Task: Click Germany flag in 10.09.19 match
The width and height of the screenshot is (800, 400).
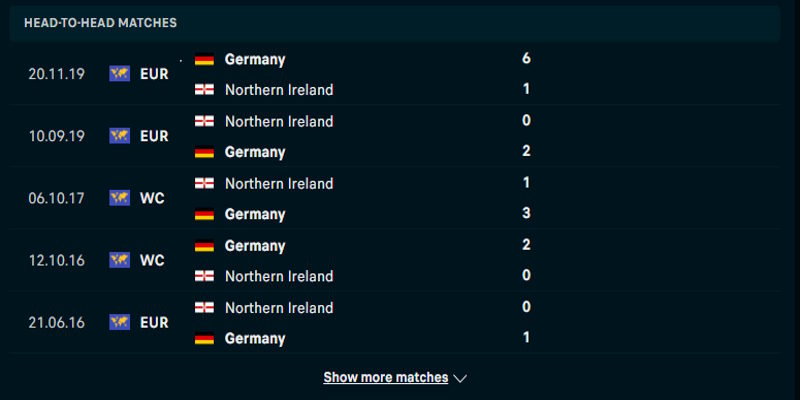Action: tap(204, 152)
